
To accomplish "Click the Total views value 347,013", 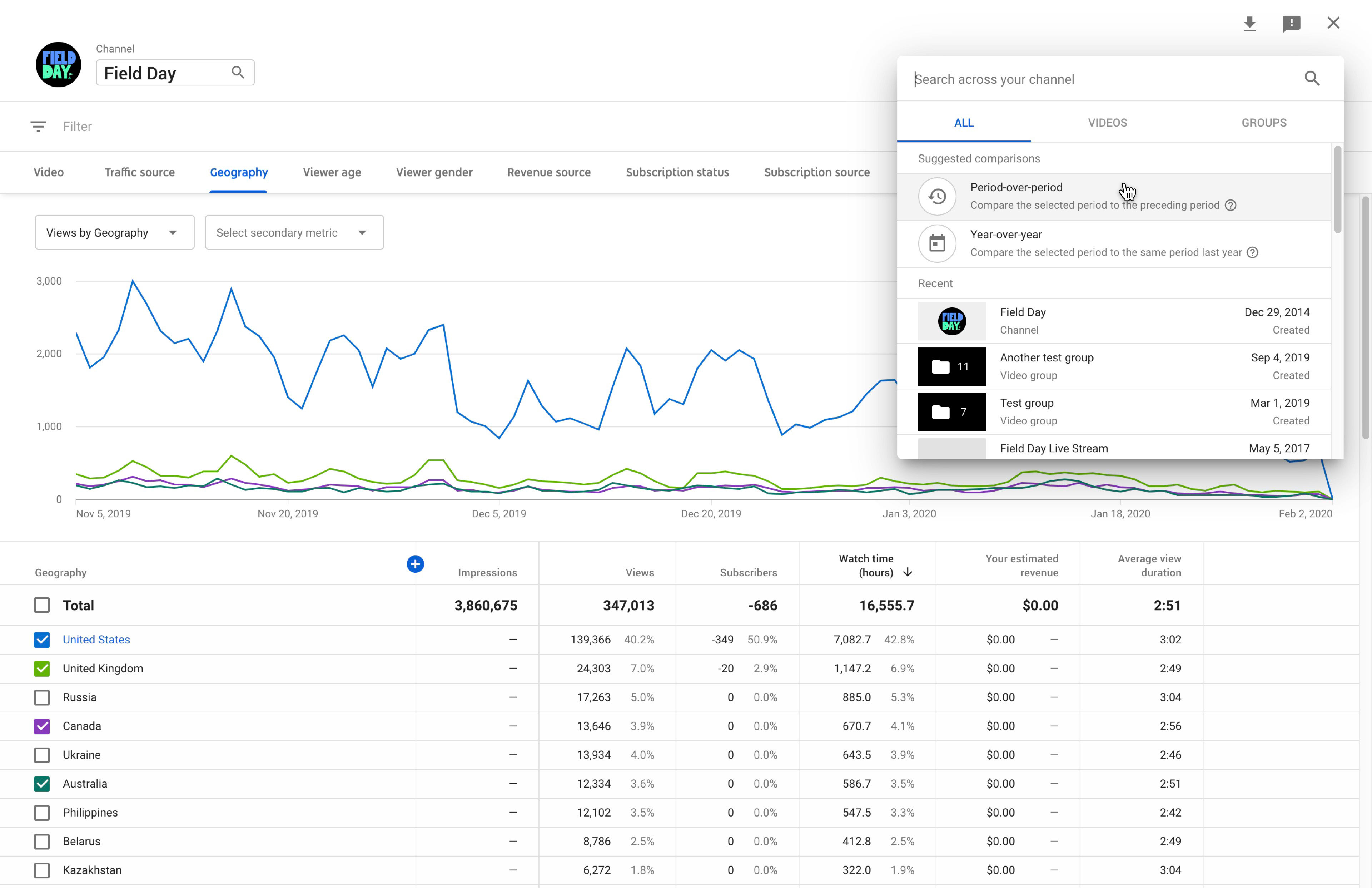I will pyautogui.click(x=628, y=606).
